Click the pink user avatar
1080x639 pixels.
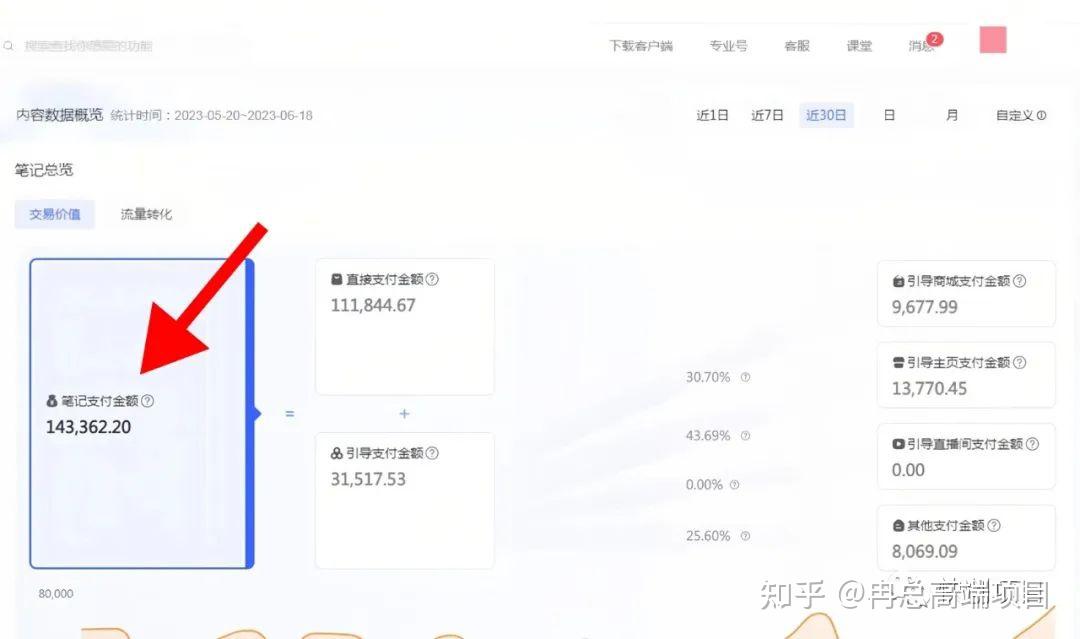pos(993,40)
